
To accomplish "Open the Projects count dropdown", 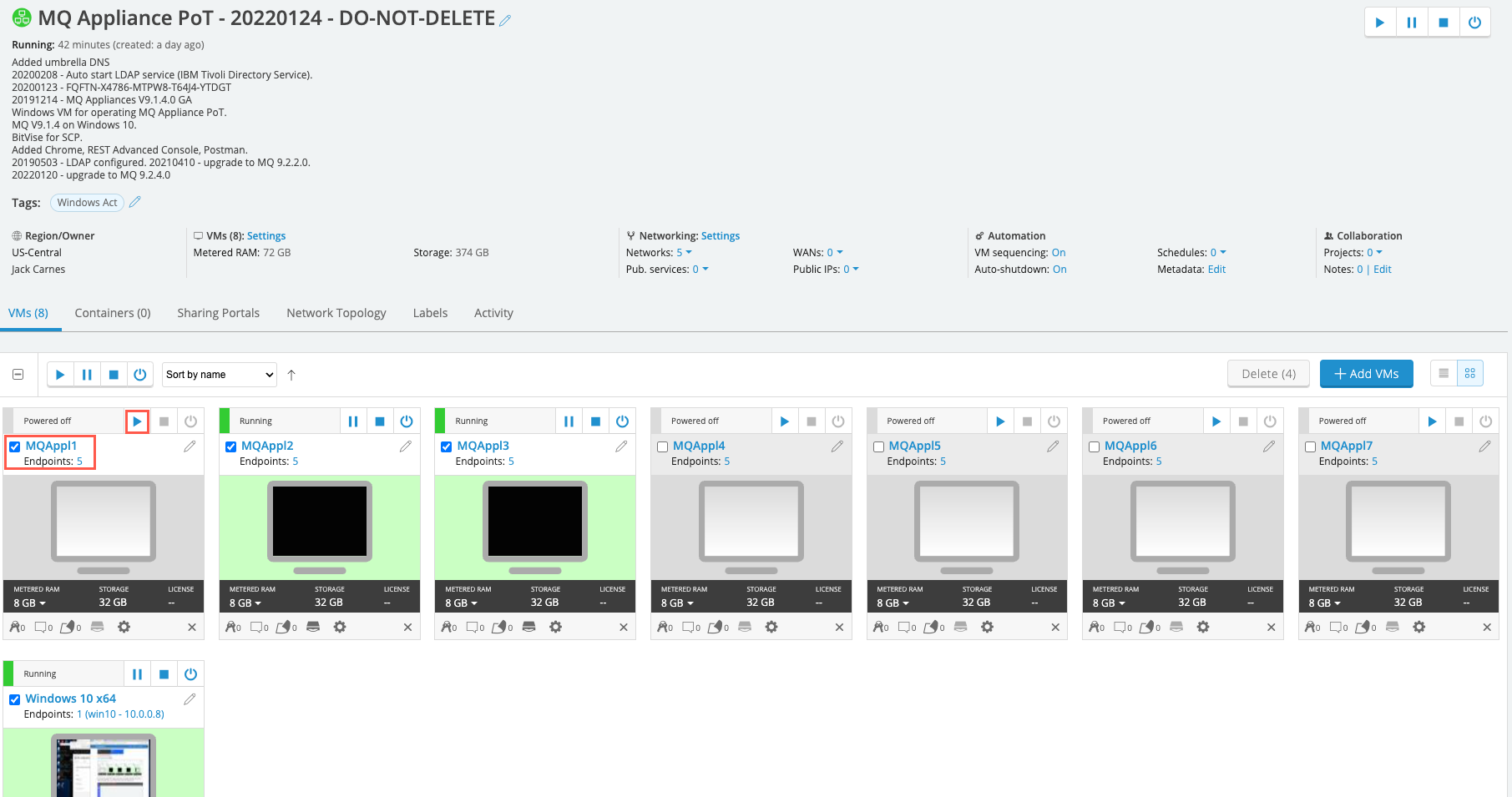I will [x=1374, y=253].
